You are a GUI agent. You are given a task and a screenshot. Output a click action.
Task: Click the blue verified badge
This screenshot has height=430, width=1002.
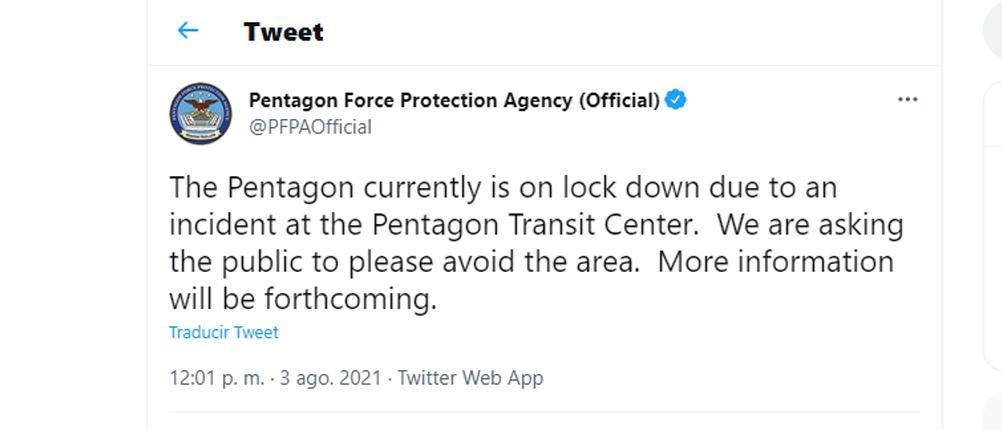[675, 100]
